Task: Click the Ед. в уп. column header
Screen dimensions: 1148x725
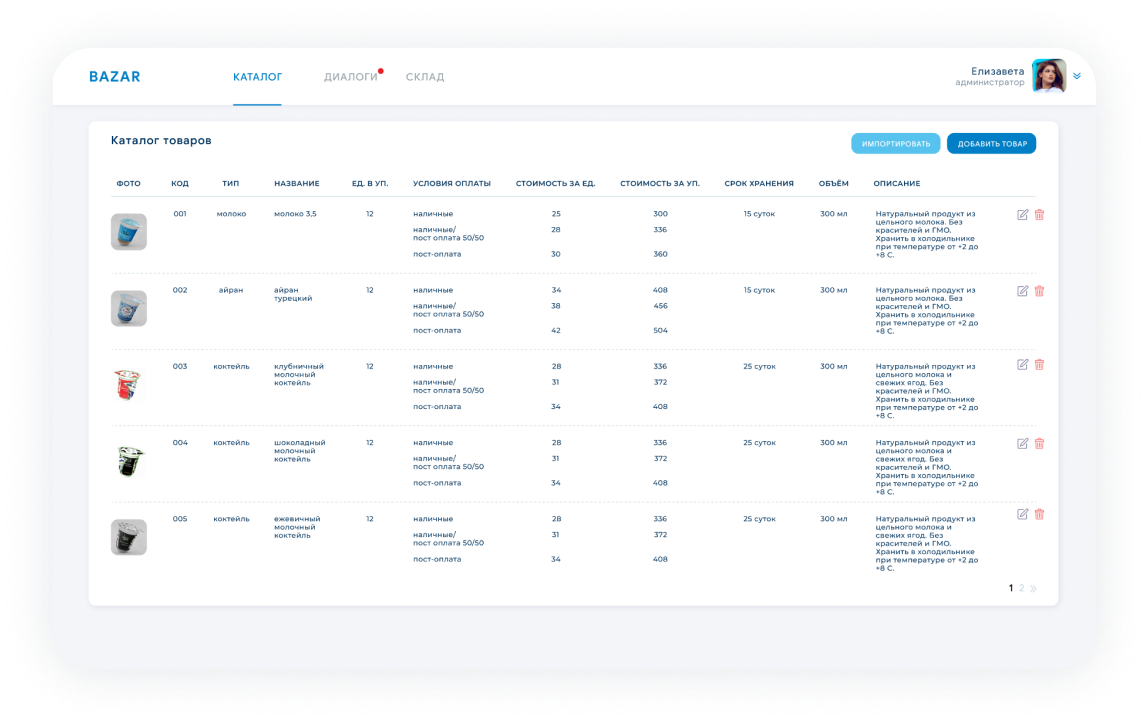Action: coord(370,183)
